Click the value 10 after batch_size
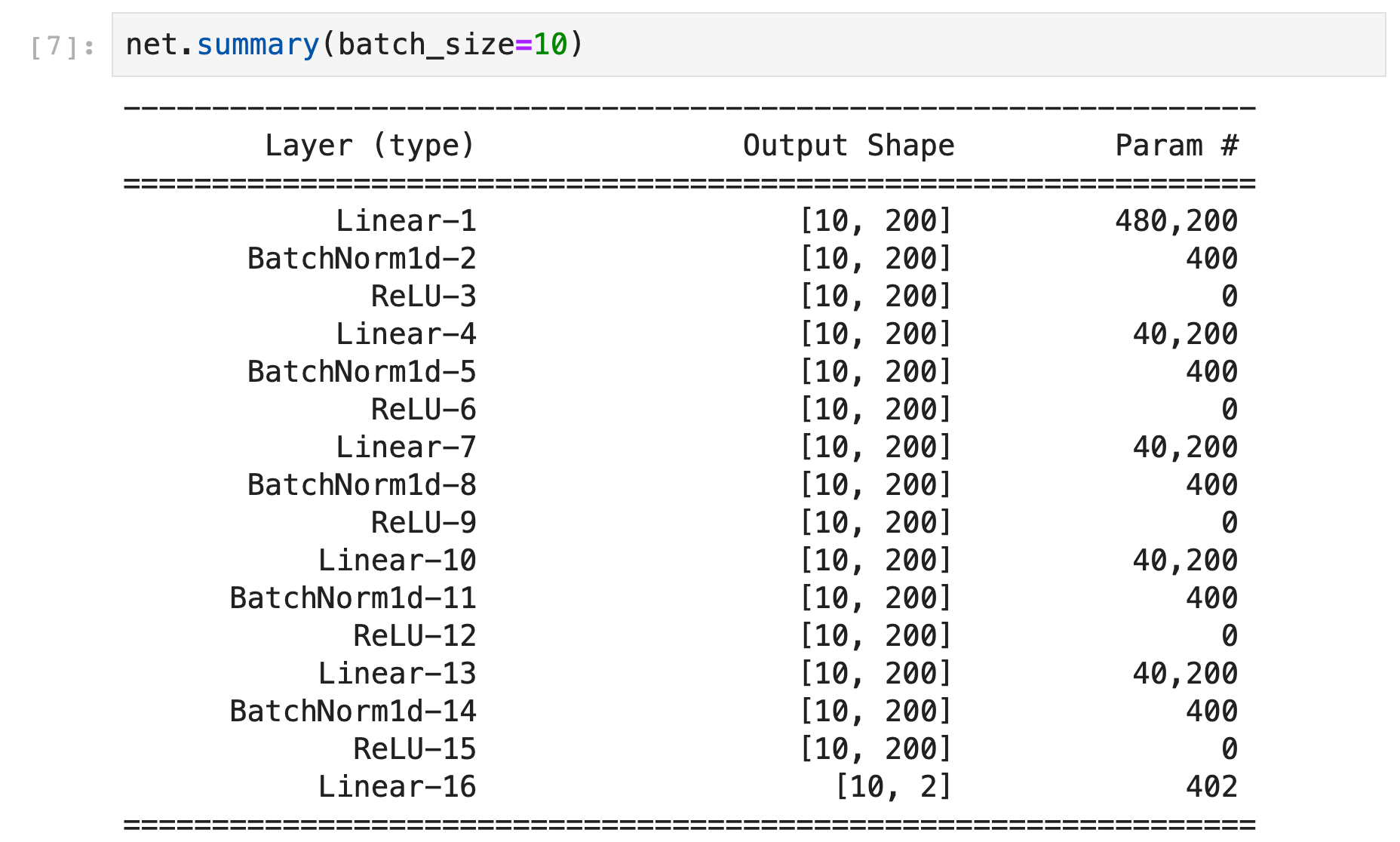1400x842 pixels. [x=550, y=45]
